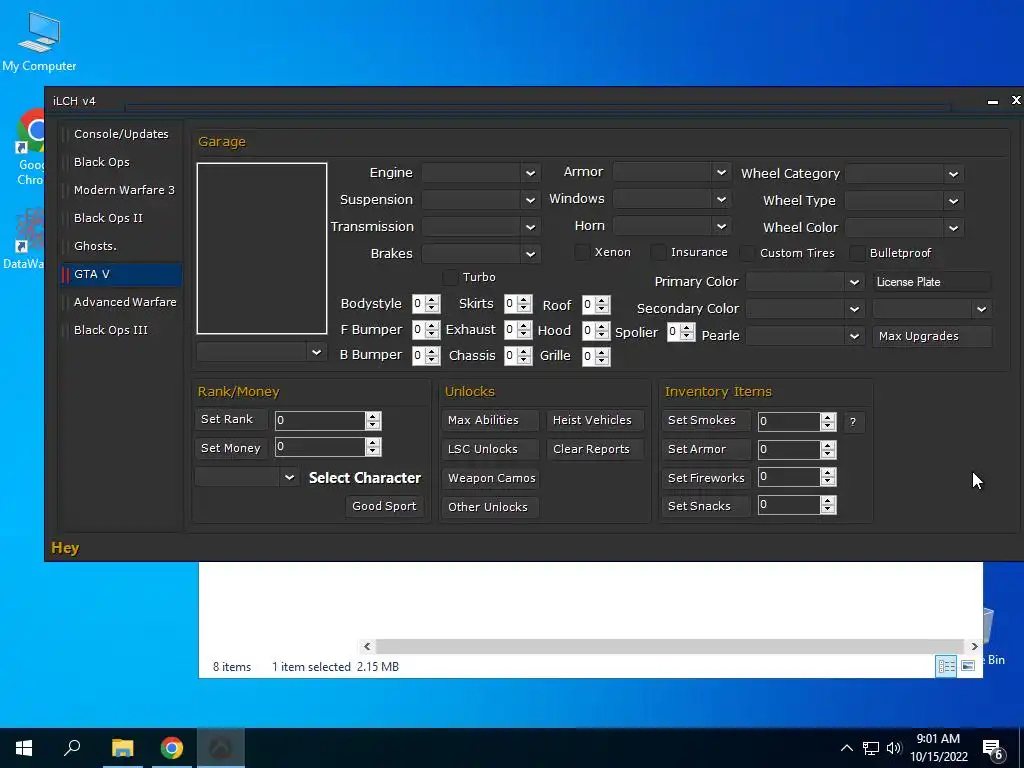Open the Select Character dropdown
The width and height of the screenshot is (1024, 768).
246,477
